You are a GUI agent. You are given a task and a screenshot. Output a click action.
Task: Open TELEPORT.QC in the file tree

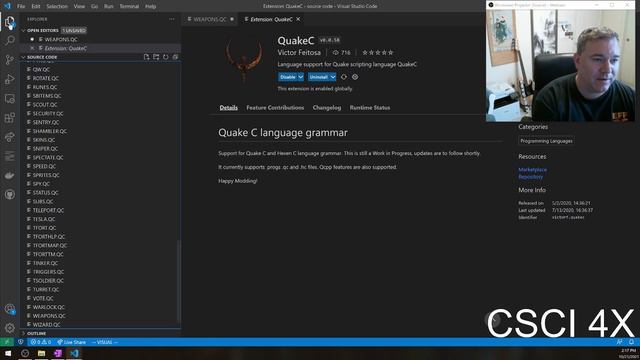48,210
